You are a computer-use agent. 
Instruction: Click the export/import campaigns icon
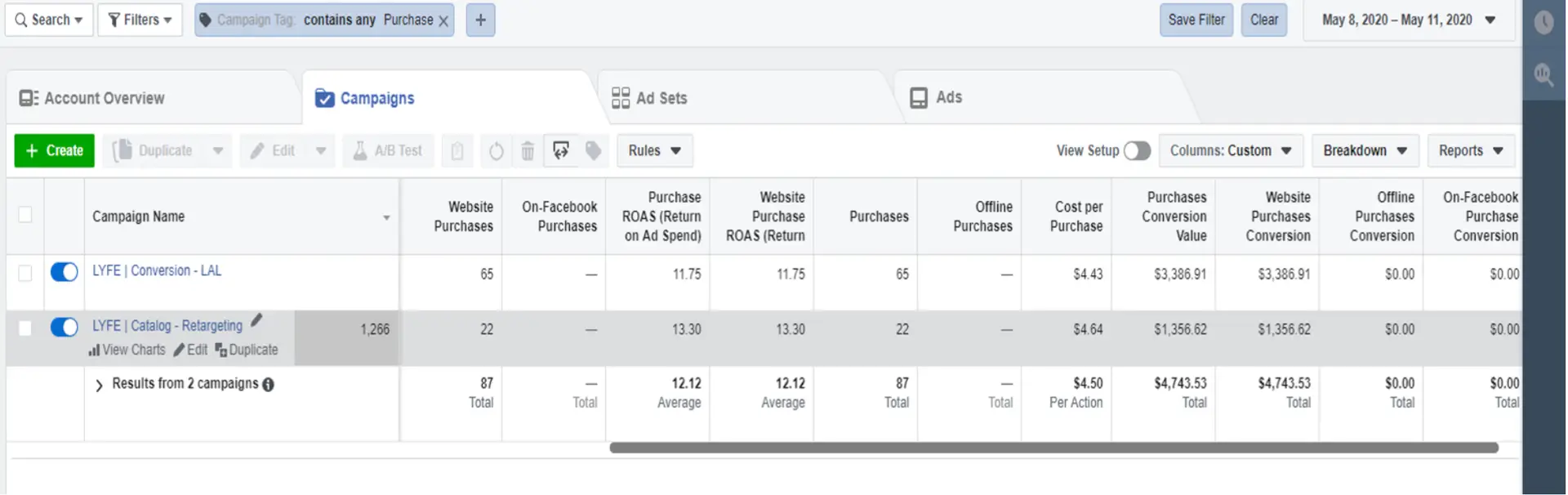tap(561, 150)
